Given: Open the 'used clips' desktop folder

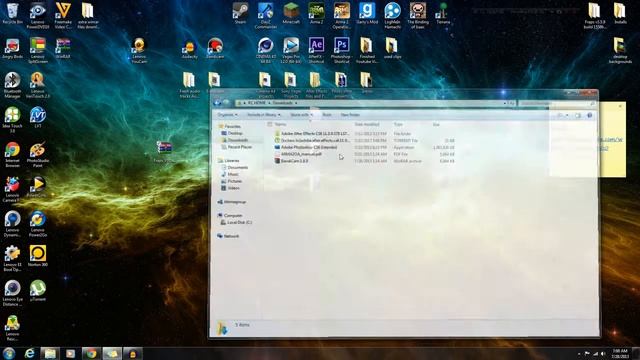Looking at the screenshot, I should 392,49.
